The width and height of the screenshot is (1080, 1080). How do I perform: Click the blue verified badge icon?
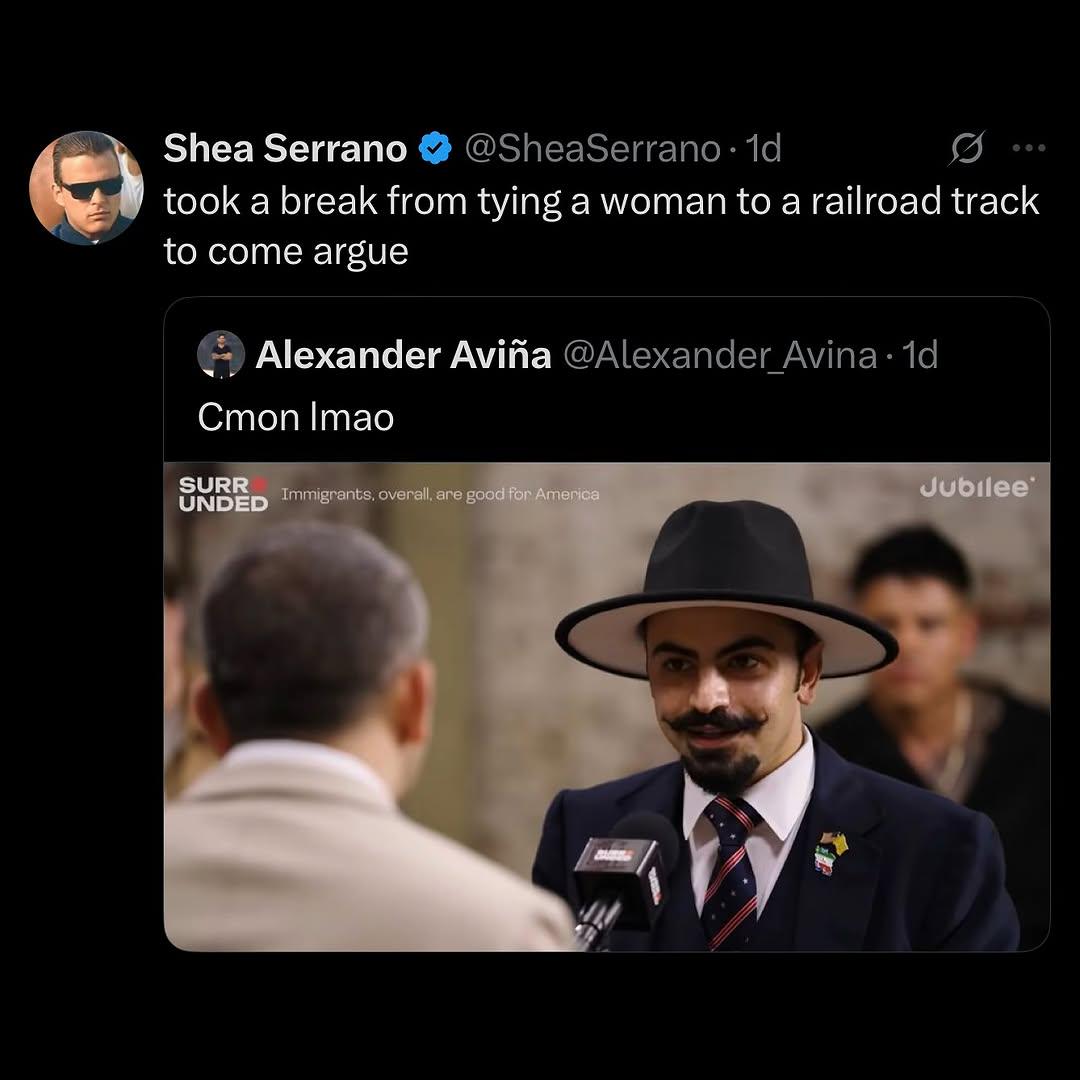[x=435, y=148]
